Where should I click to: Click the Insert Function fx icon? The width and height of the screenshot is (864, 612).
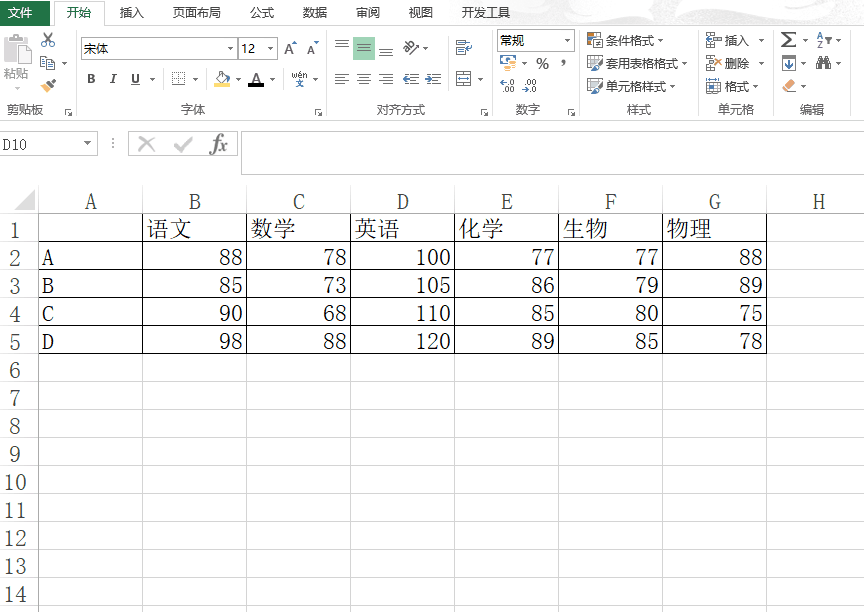pyautogui.click(x=218, y=144)
